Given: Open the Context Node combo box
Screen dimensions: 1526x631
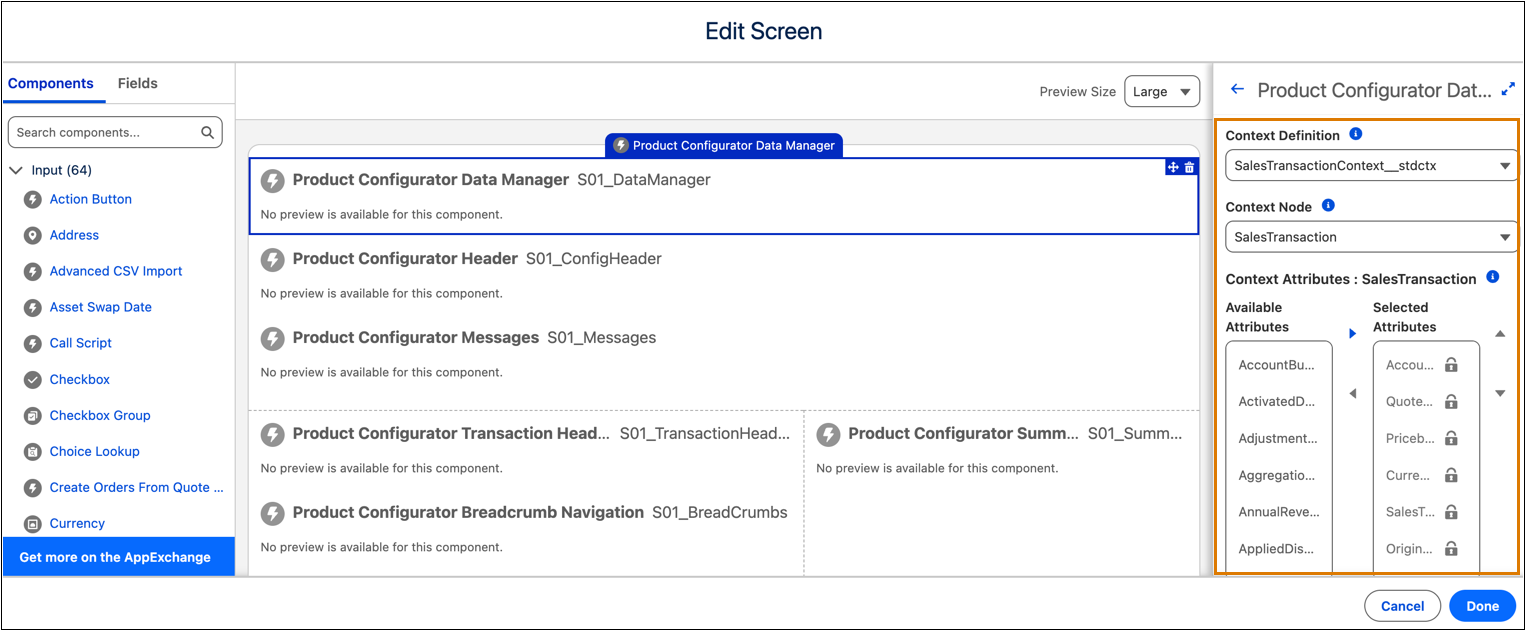Looking at the screenshot, I should point(1371,237).
